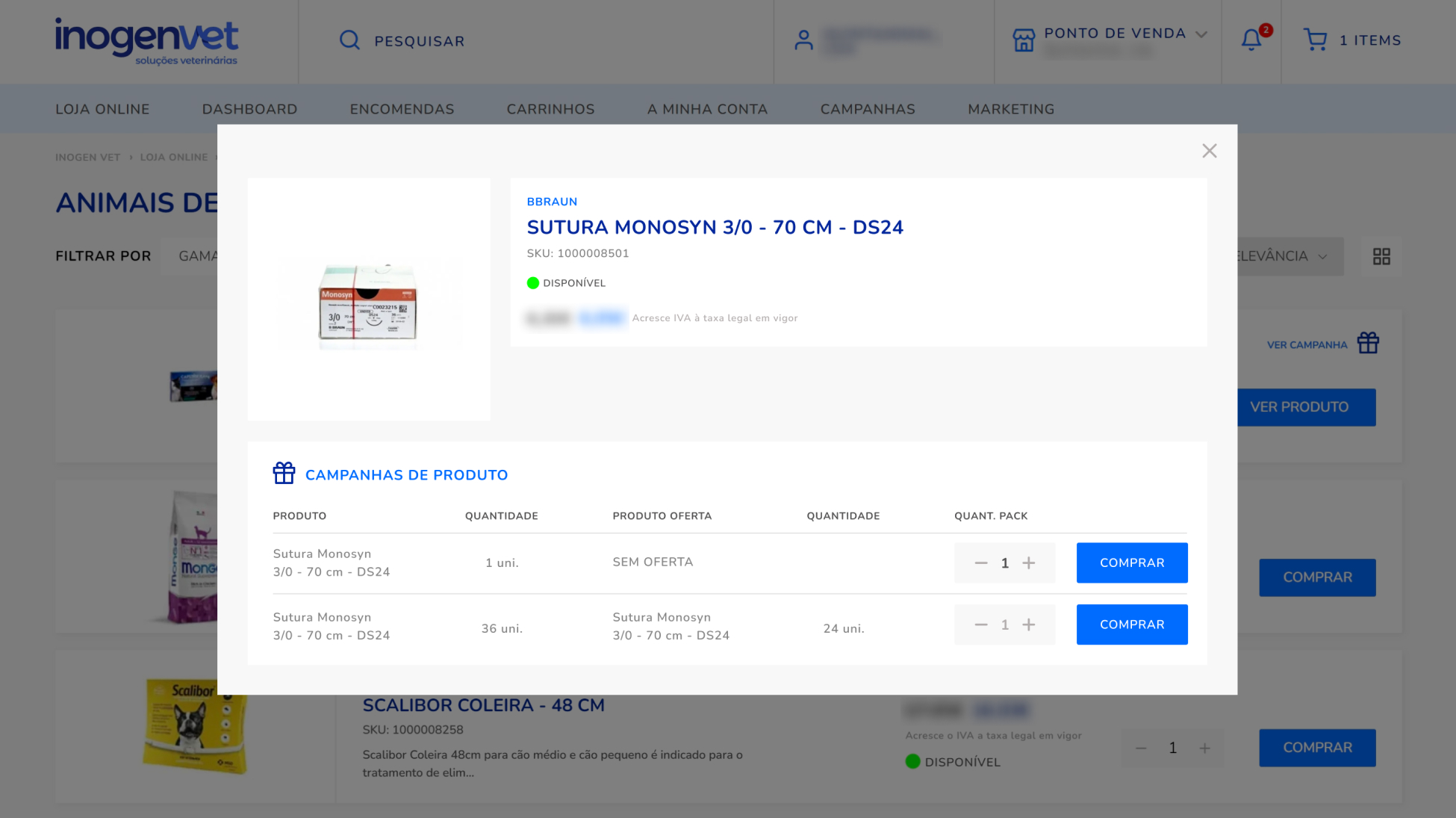Expand the Ponto de Venda dropdown

click(x=1201, y=34)
